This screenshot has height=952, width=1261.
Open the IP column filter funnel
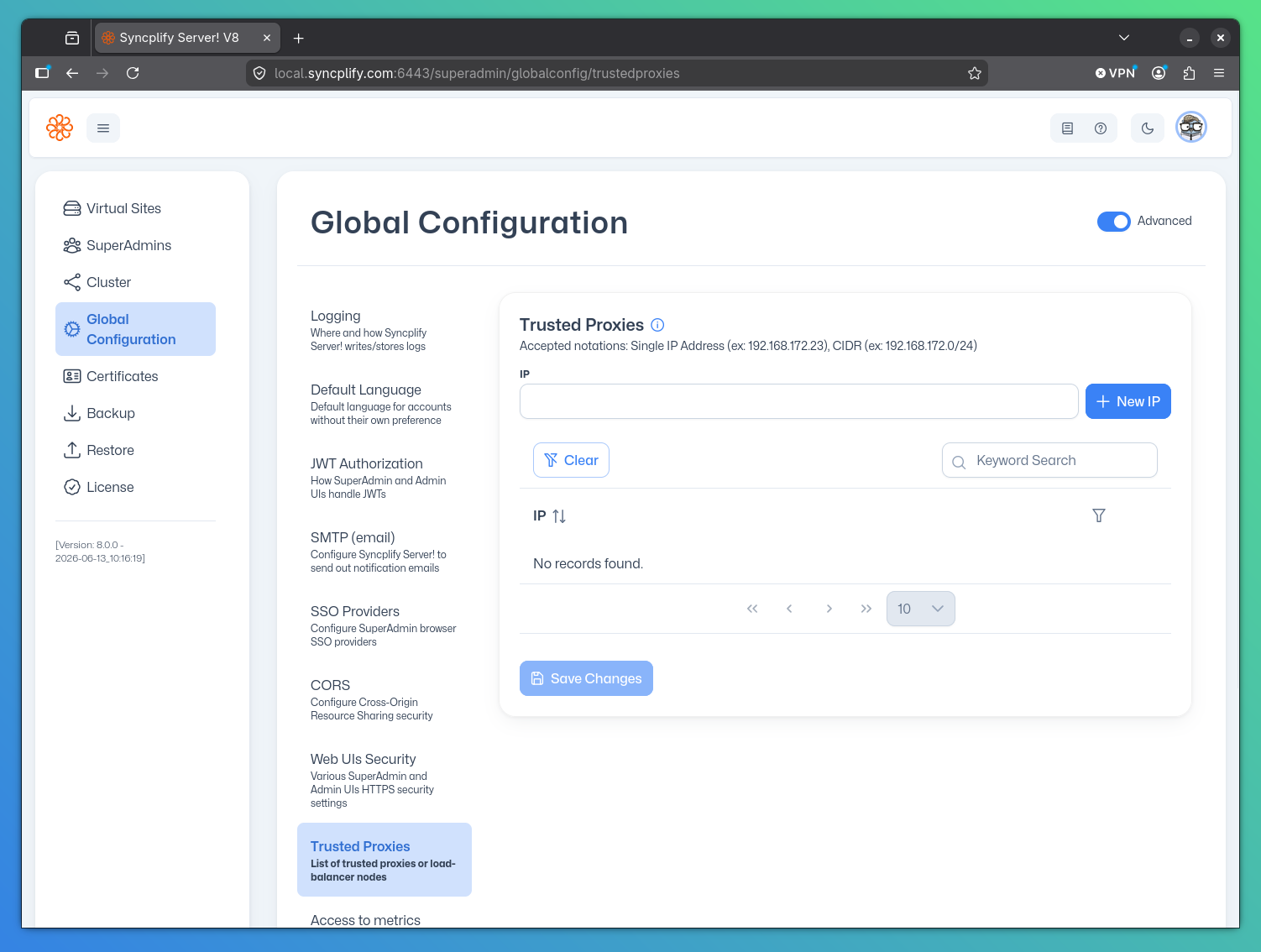[1099, 515]
